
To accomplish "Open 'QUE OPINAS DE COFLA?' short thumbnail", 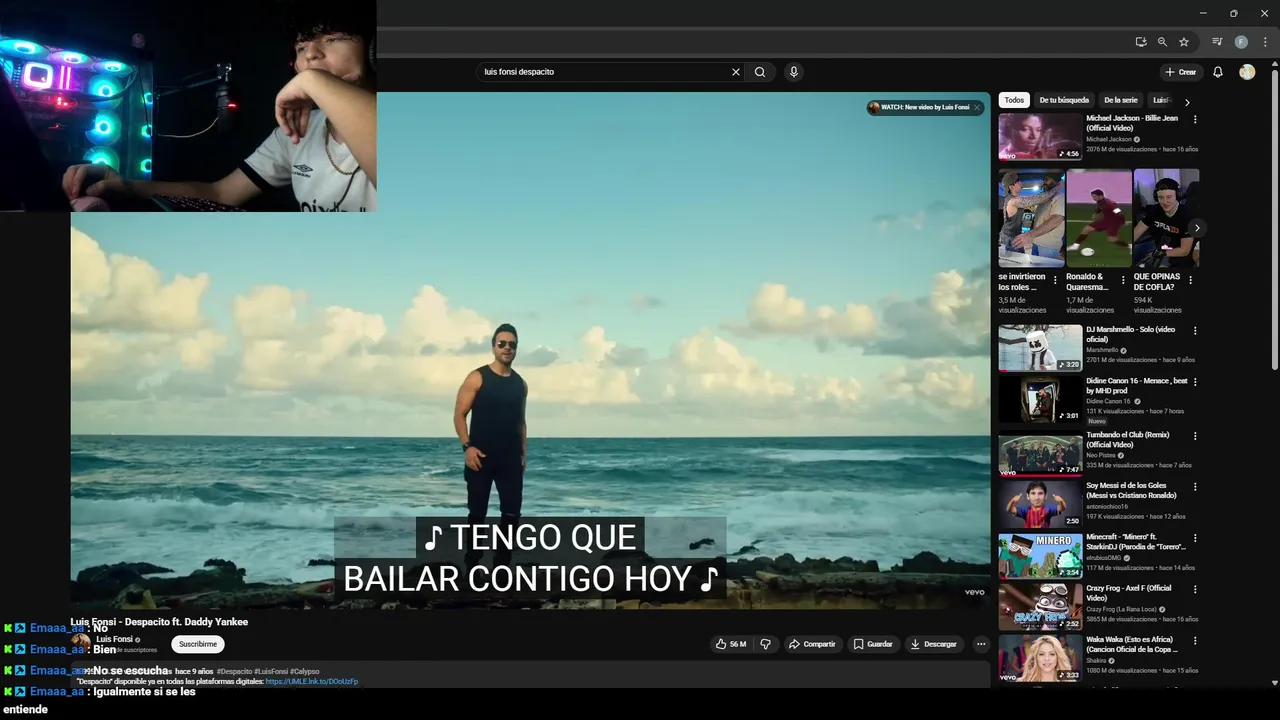I will (1166, 218).
